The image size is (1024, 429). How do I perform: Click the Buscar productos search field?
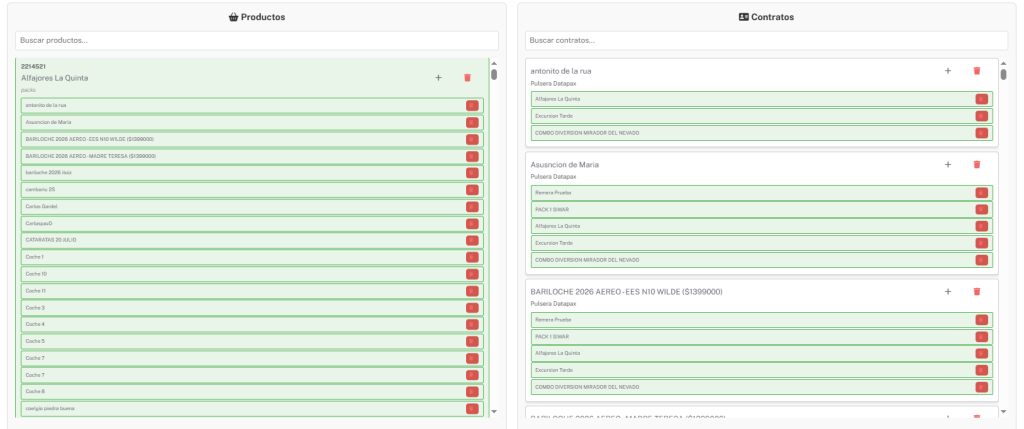pyautogui.click(x=256, y=41)
